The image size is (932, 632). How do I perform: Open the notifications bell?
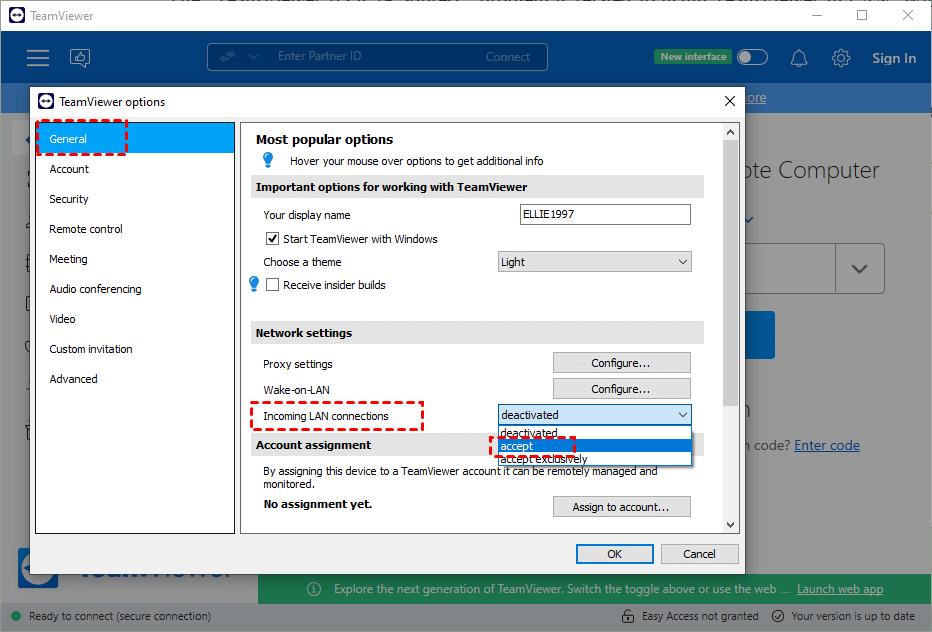(798, 58)
